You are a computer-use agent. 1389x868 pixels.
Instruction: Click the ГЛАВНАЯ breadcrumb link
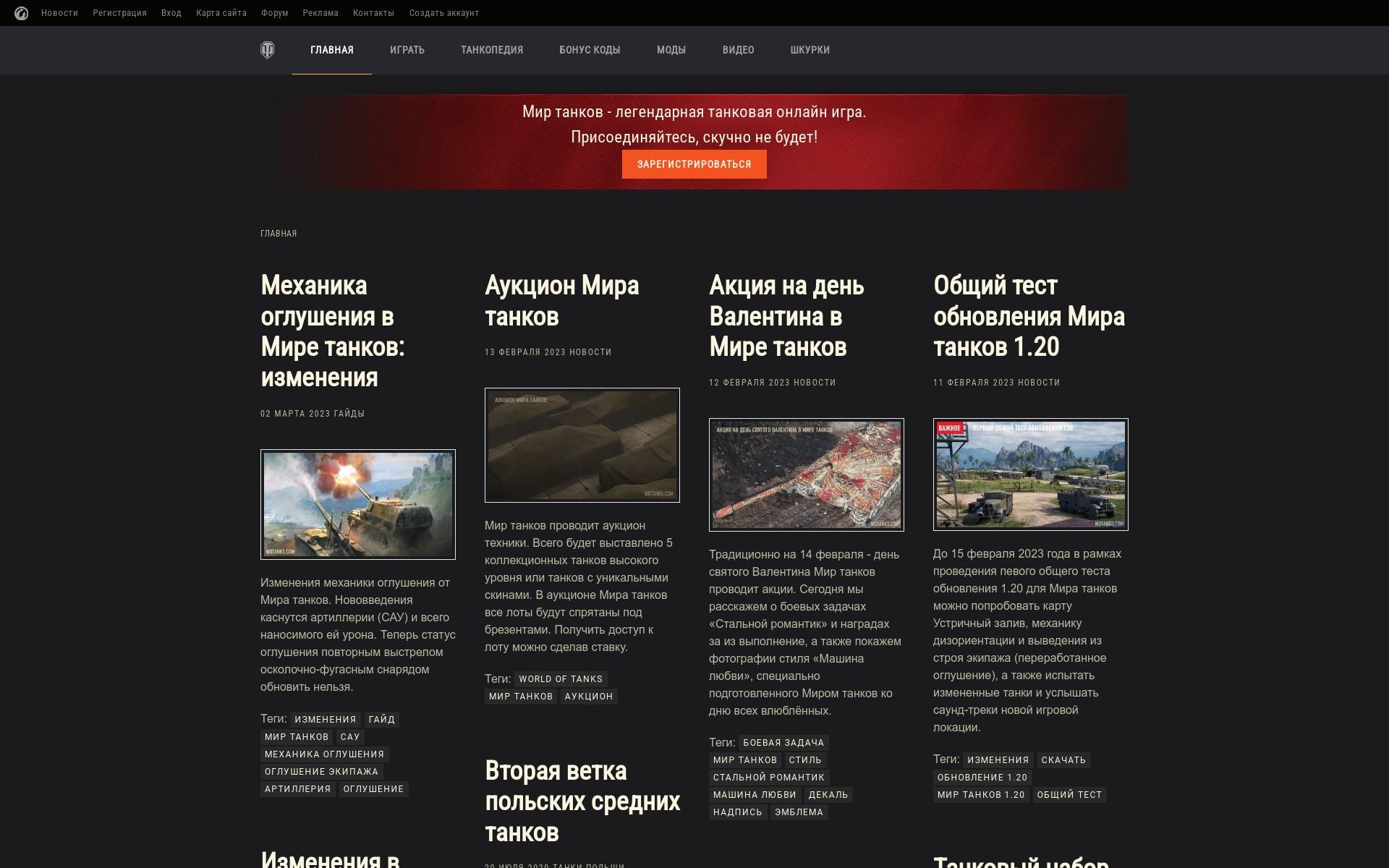[279, 234]
